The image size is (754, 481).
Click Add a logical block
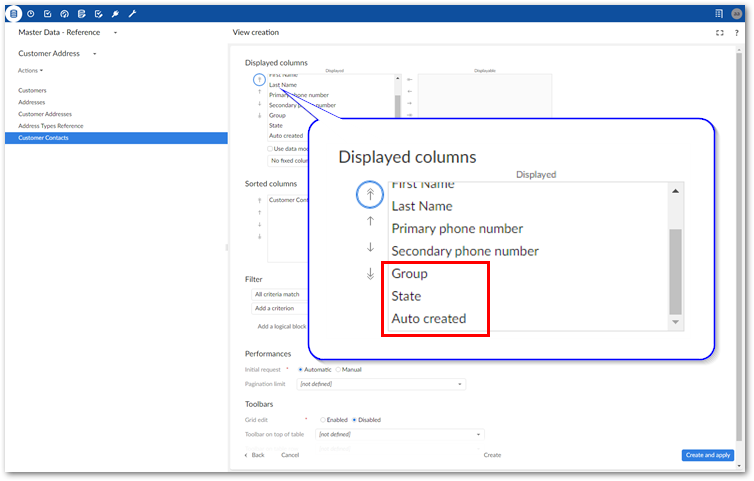click(x=282, y=327)
